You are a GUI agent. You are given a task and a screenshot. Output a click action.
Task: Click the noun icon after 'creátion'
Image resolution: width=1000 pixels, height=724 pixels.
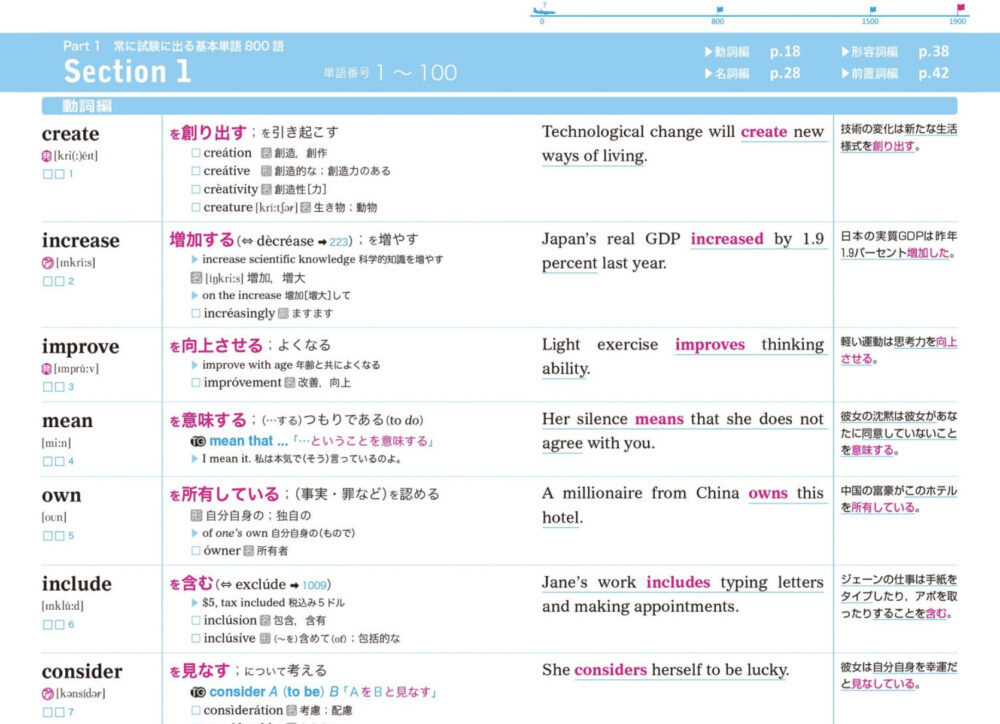click(266, 153)
